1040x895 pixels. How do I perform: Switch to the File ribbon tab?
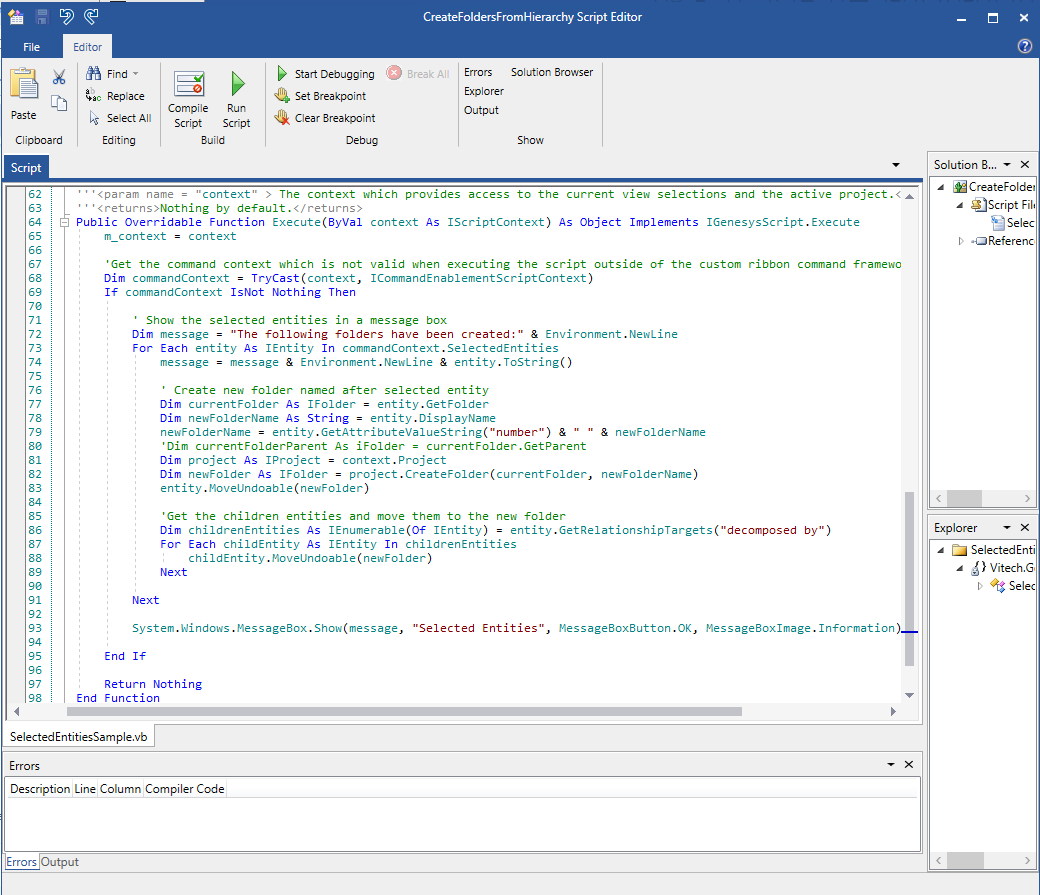pos(31,46)
